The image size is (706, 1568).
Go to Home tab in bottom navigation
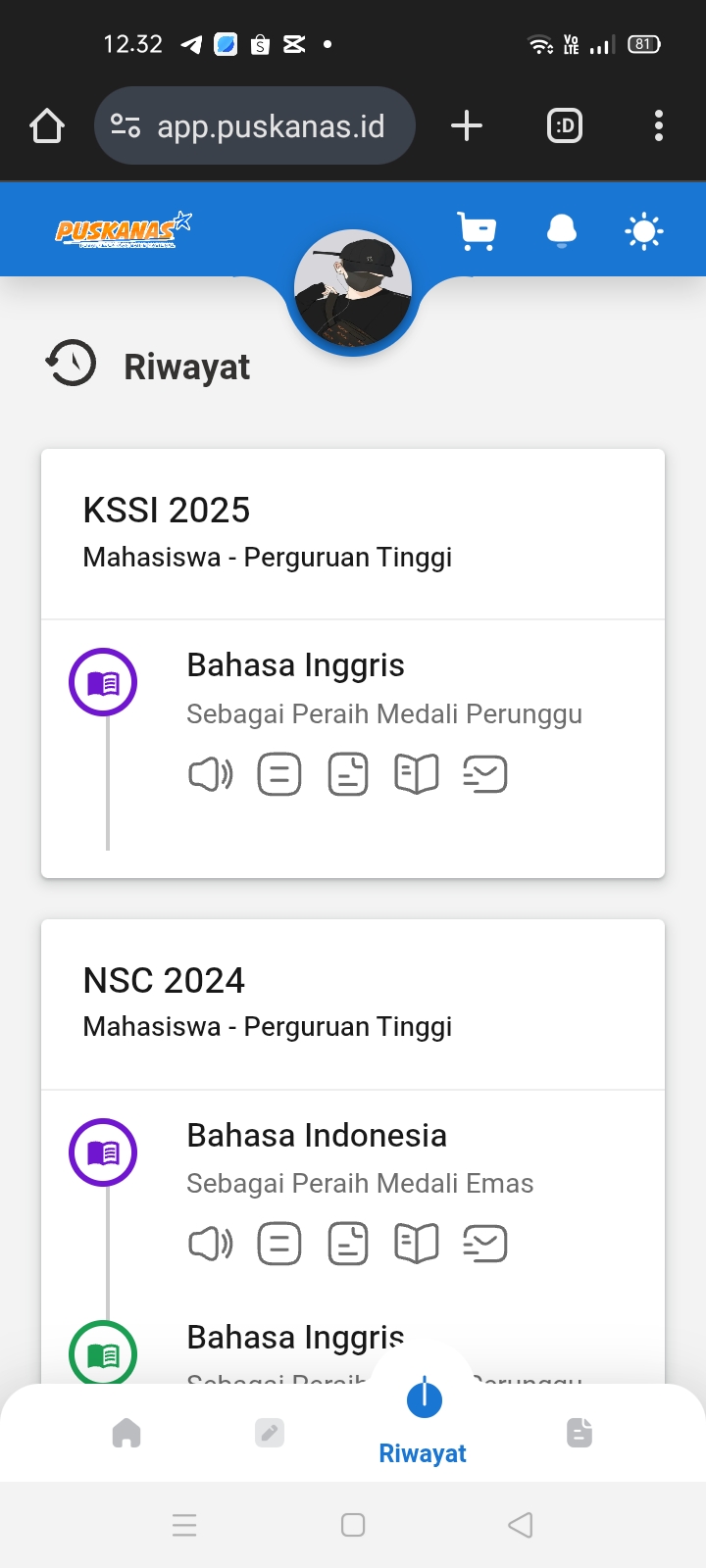pos(126,1433)
